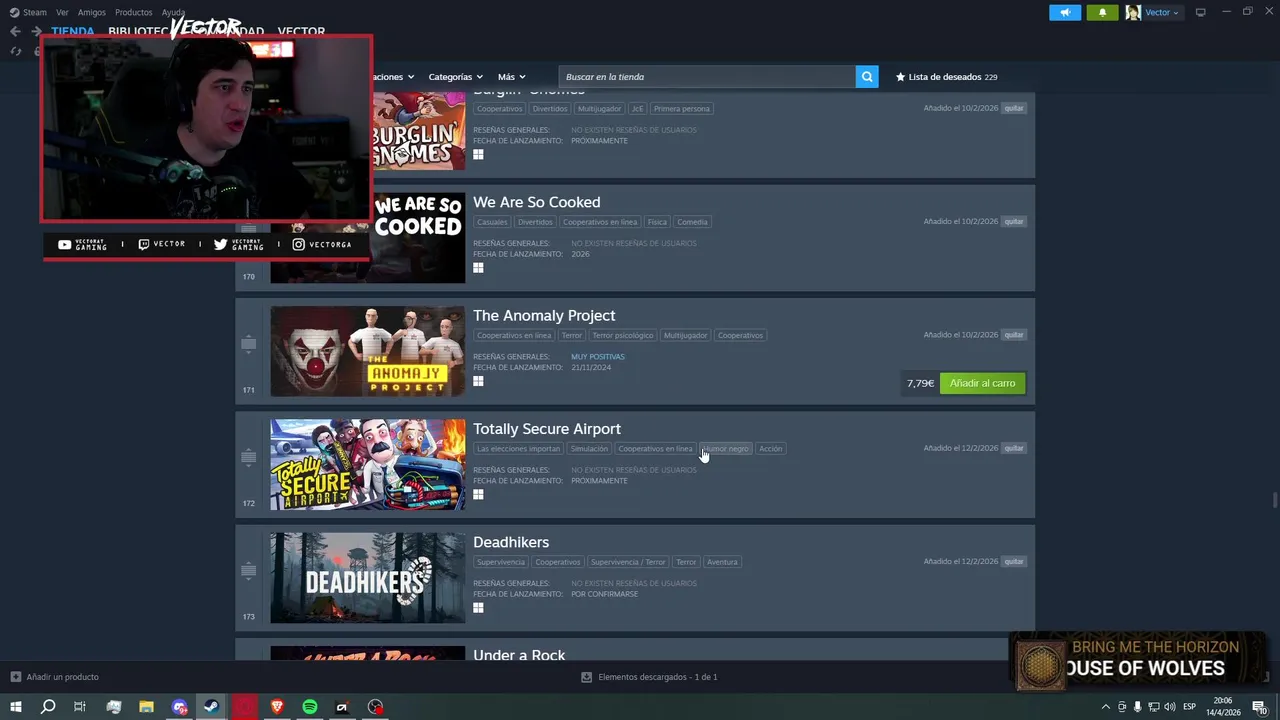Open Windows taskbar search
The image size is (1280, 720).
[x=47, y=707]
